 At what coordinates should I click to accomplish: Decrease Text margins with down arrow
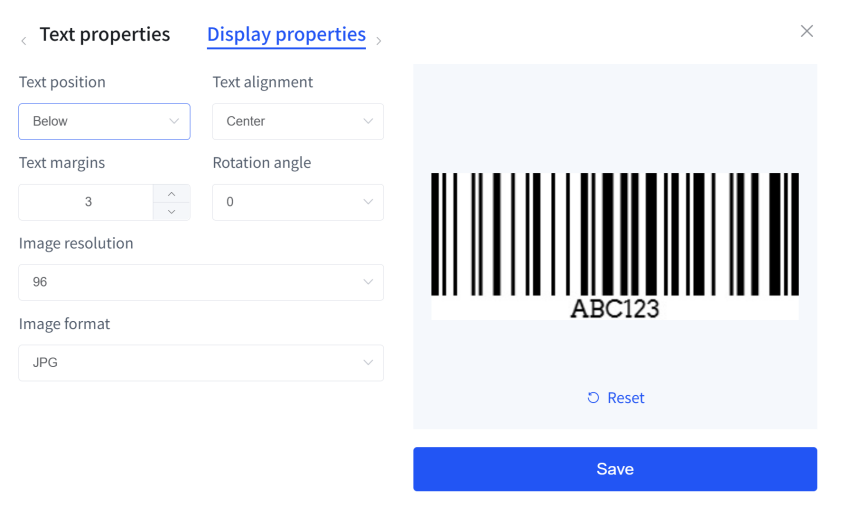tap(172, 211)
